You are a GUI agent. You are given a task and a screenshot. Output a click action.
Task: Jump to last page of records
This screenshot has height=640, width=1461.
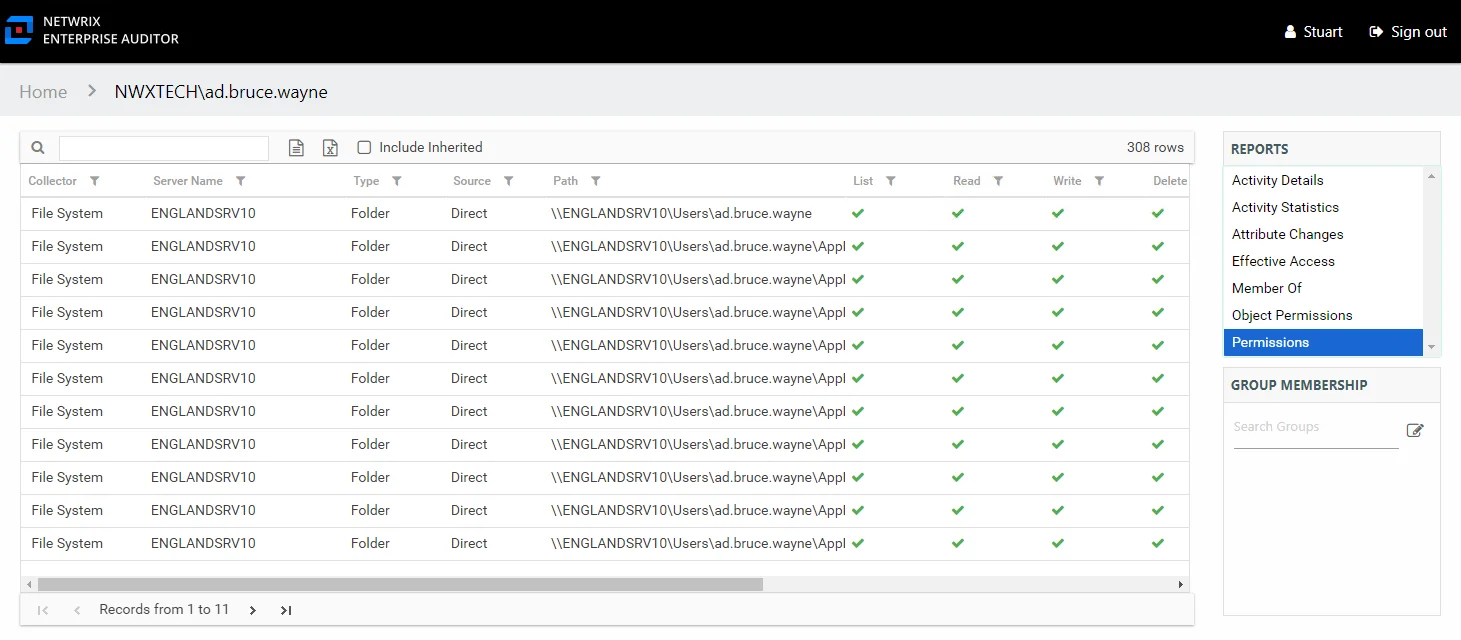[286, 610]
